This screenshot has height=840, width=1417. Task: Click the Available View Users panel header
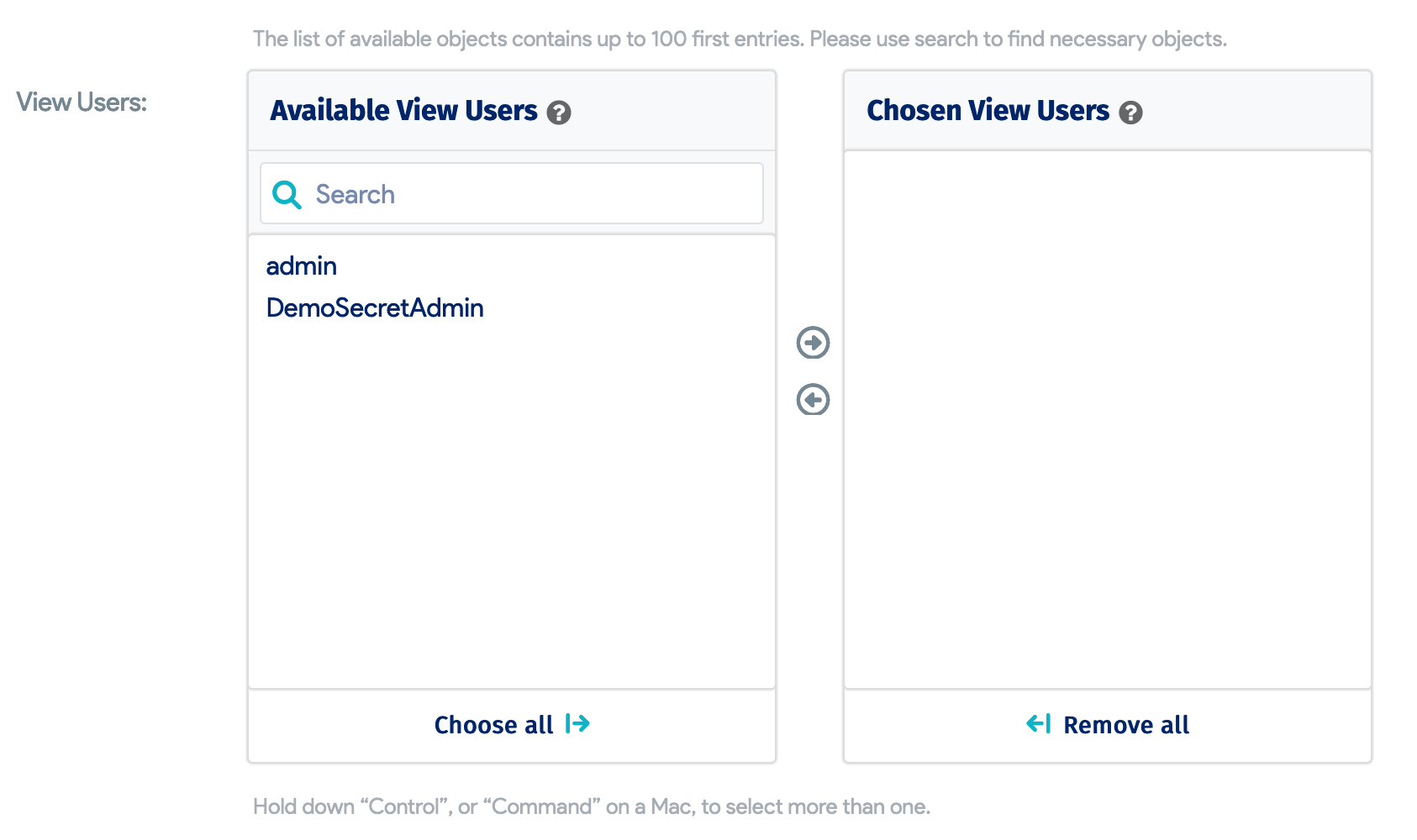coord(402,110)
